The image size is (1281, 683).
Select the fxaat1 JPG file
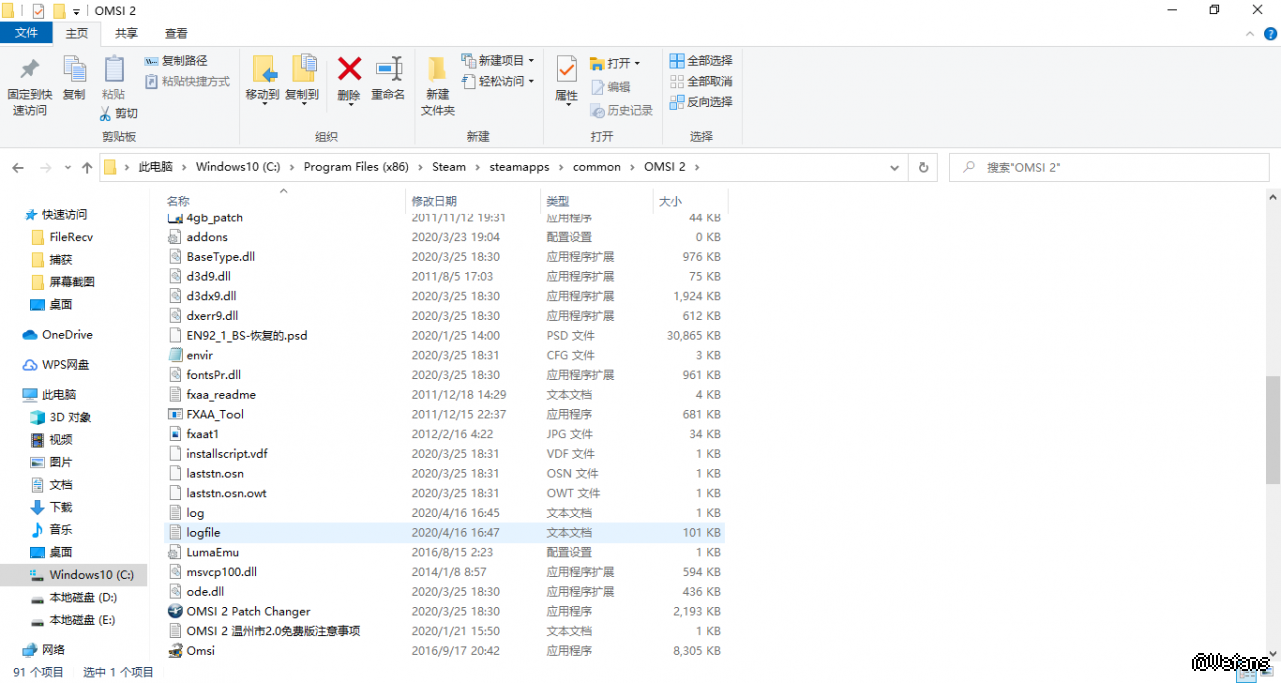point(443,434)
